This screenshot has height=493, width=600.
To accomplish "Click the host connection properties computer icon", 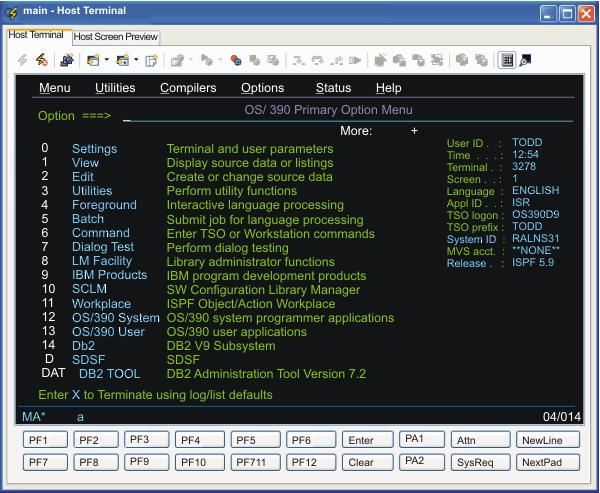I will click(67, 60).
